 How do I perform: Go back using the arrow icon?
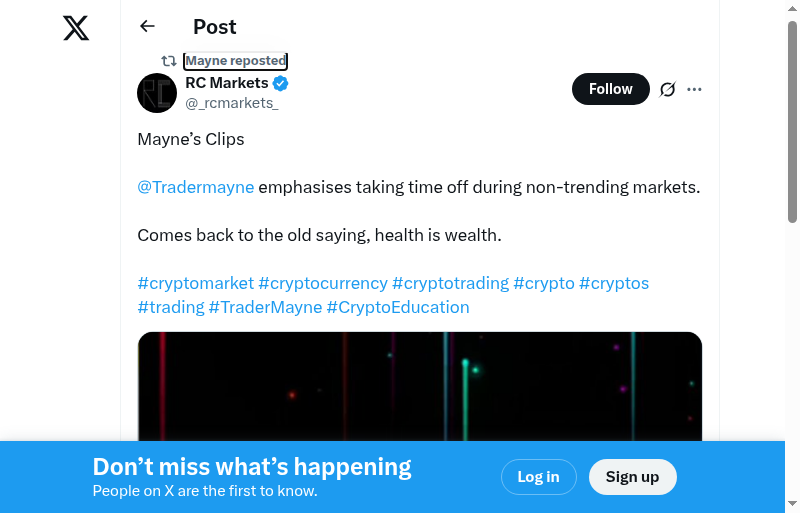click(x=148, y=27)
